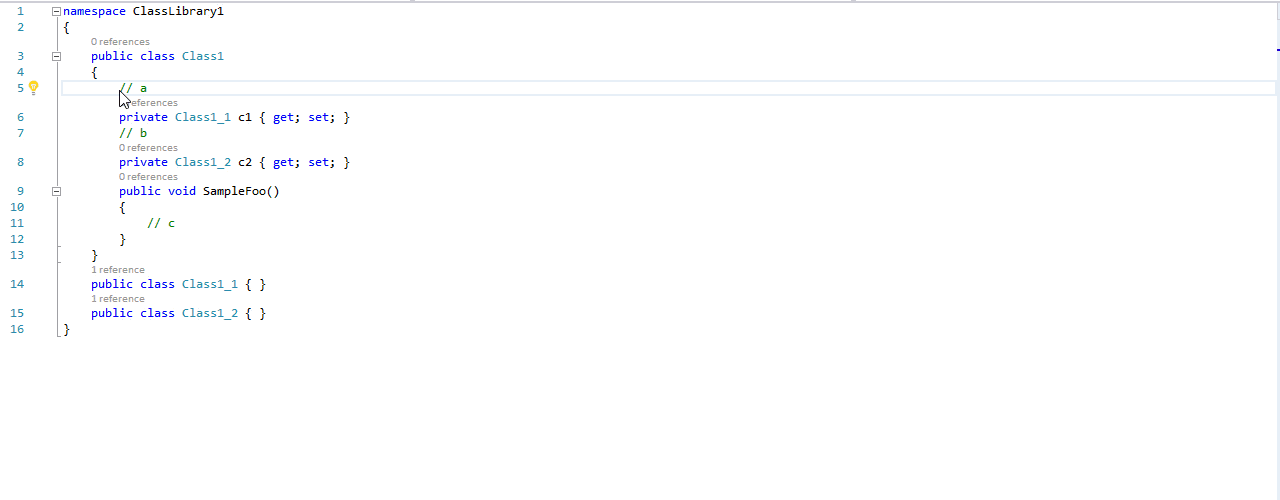
Task: Click the ClassLibrary1 namespace name
Action: pos(178,11)
